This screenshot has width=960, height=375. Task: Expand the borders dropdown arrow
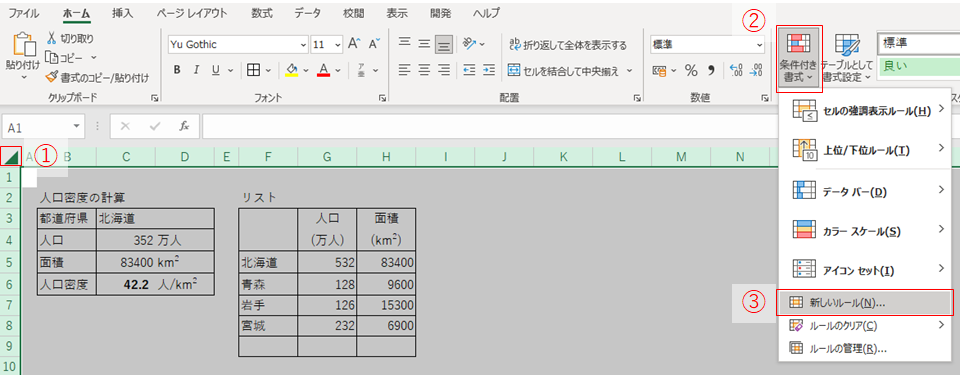(268, 70)
